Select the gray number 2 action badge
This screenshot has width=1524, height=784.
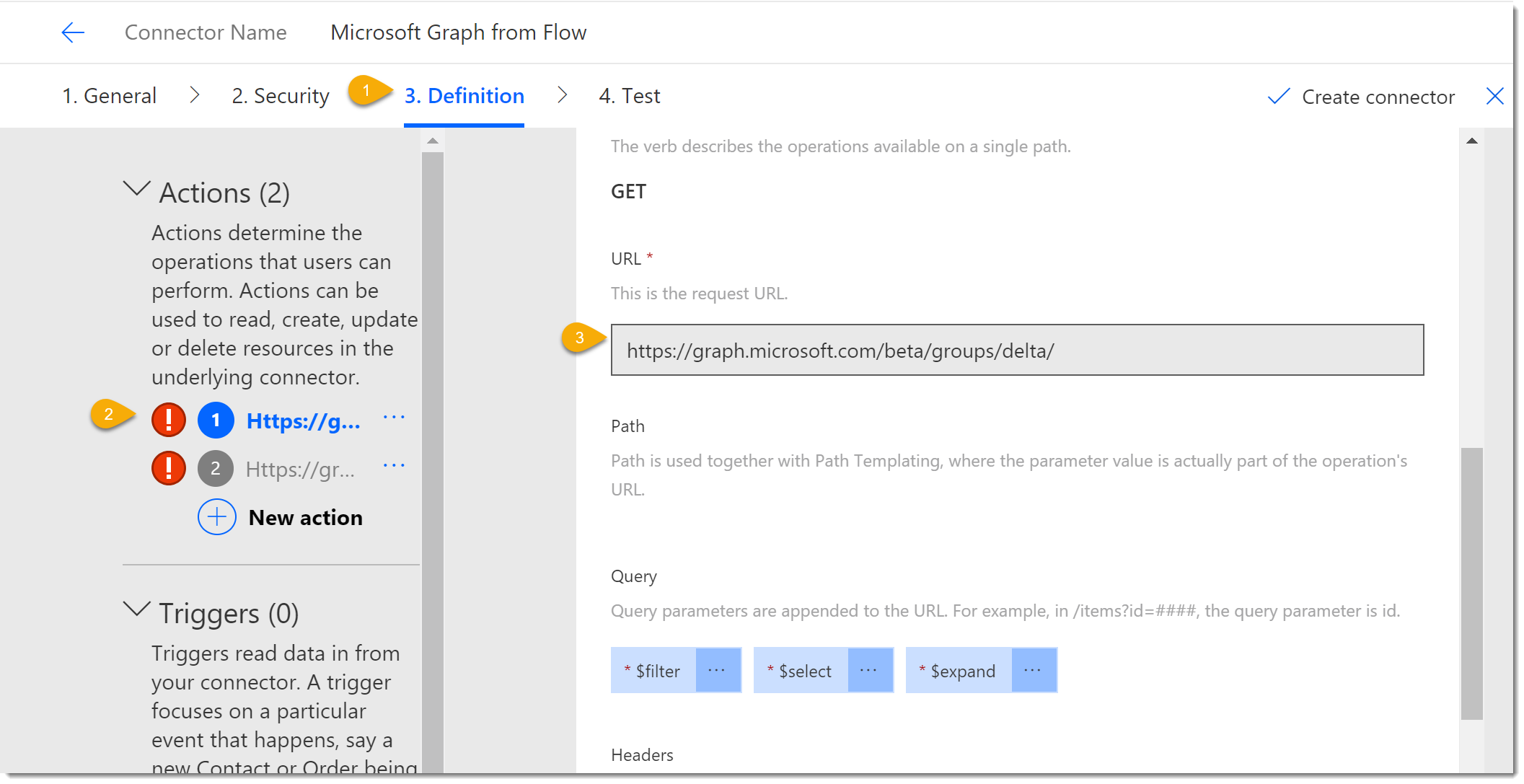click(x=216, y=469)
